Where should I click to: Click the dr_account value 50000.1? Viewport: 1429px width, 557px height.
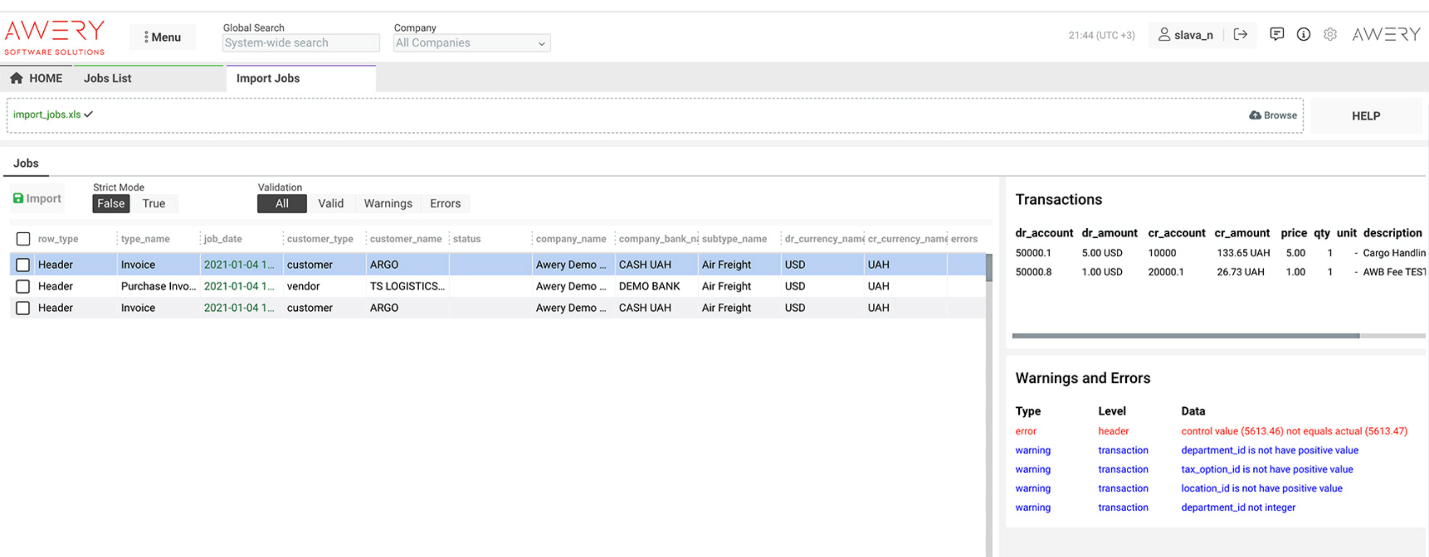pos(1034,253)
